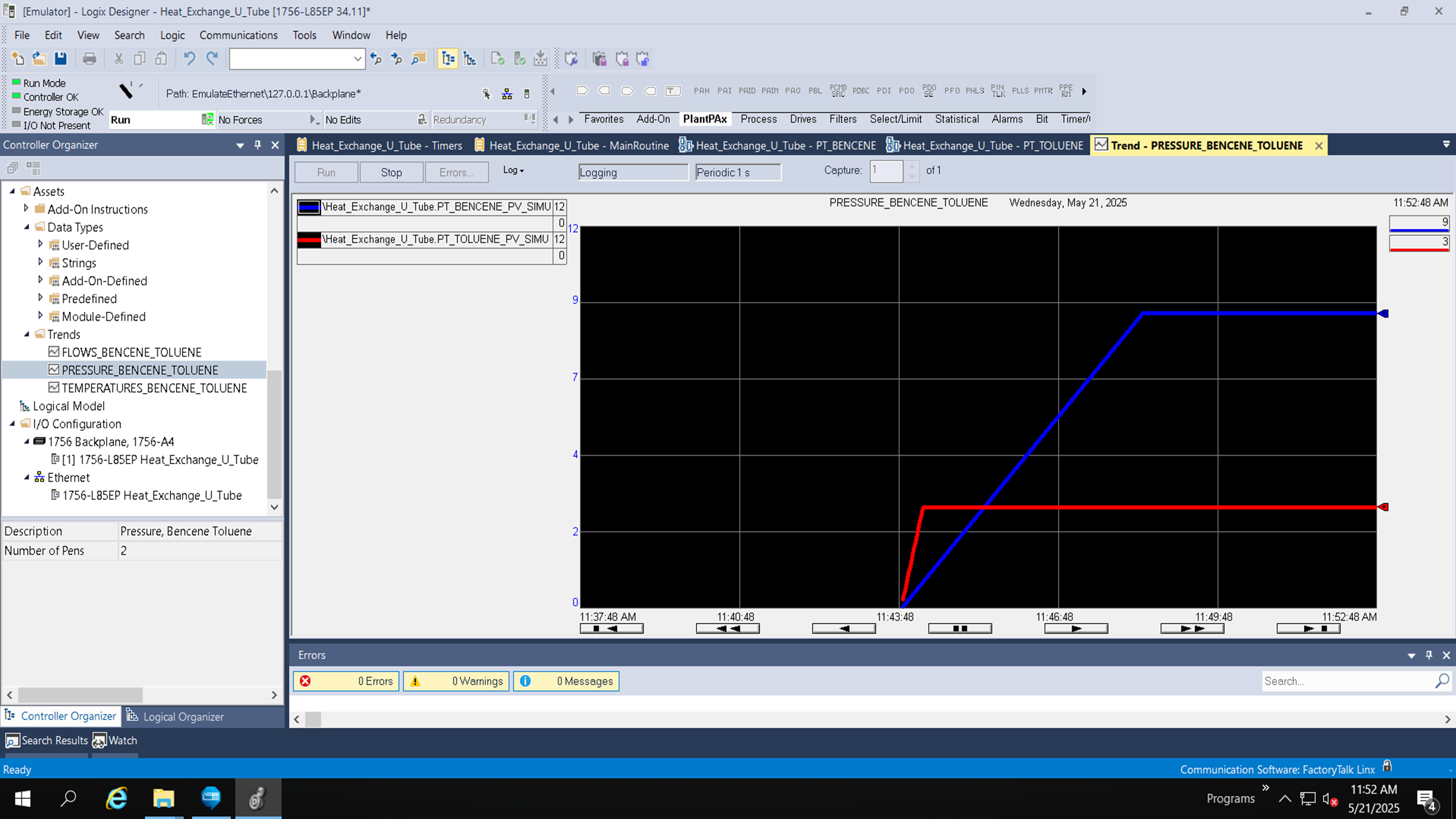Open the Search Results pane
Image resolution: width=1456 pixels, height=819 pixels.
47,740
